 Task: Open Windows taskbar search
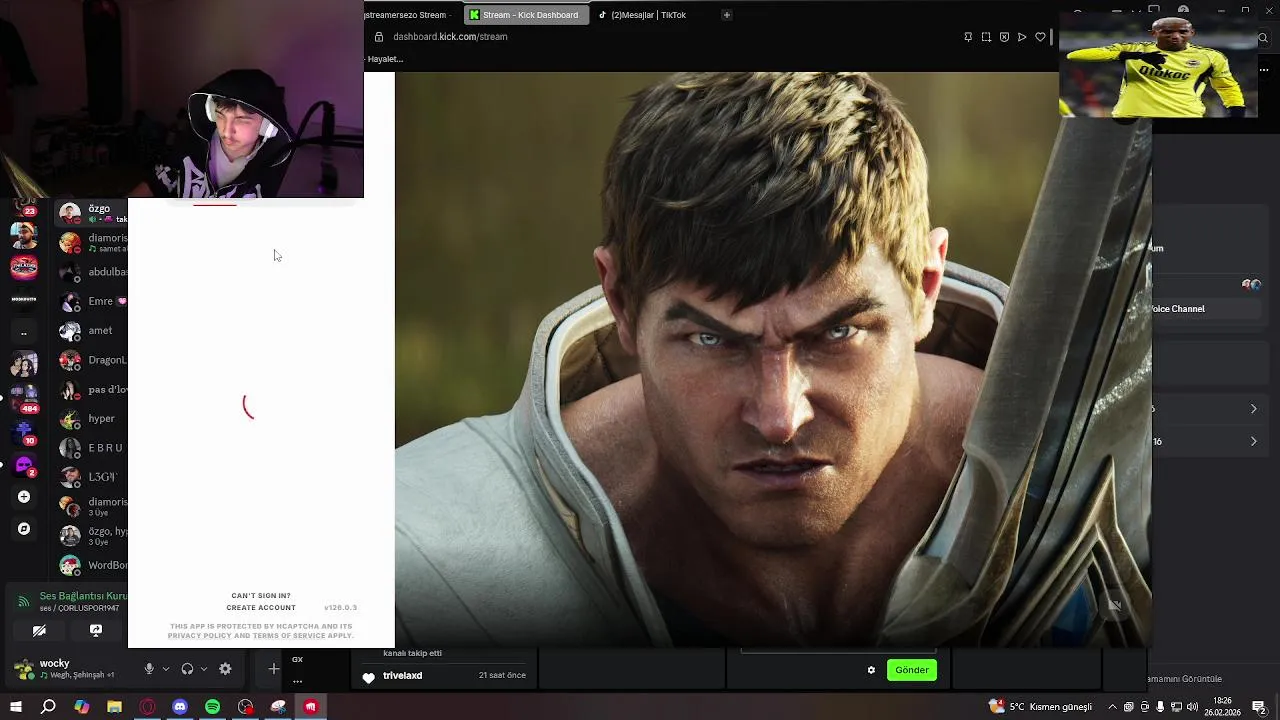(48, 707)
